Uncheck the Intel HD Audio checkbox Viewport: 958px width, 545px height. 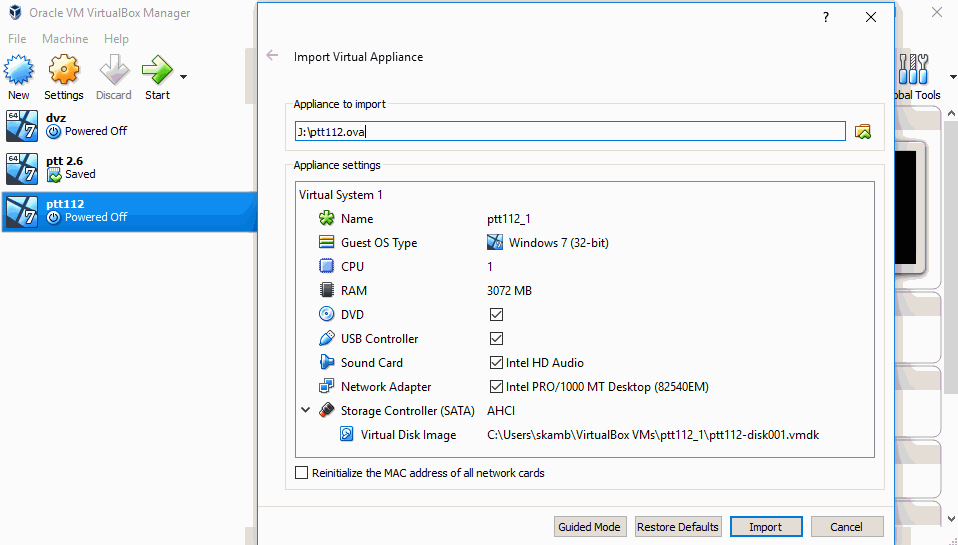click(x=496, y=362)
